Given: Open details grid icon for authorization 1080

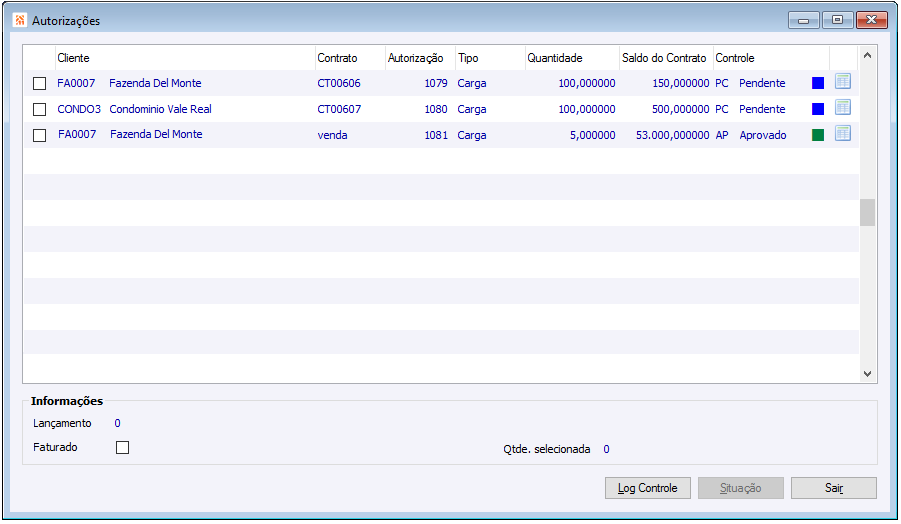Looking at the screenshot, I should coord(842,107).
